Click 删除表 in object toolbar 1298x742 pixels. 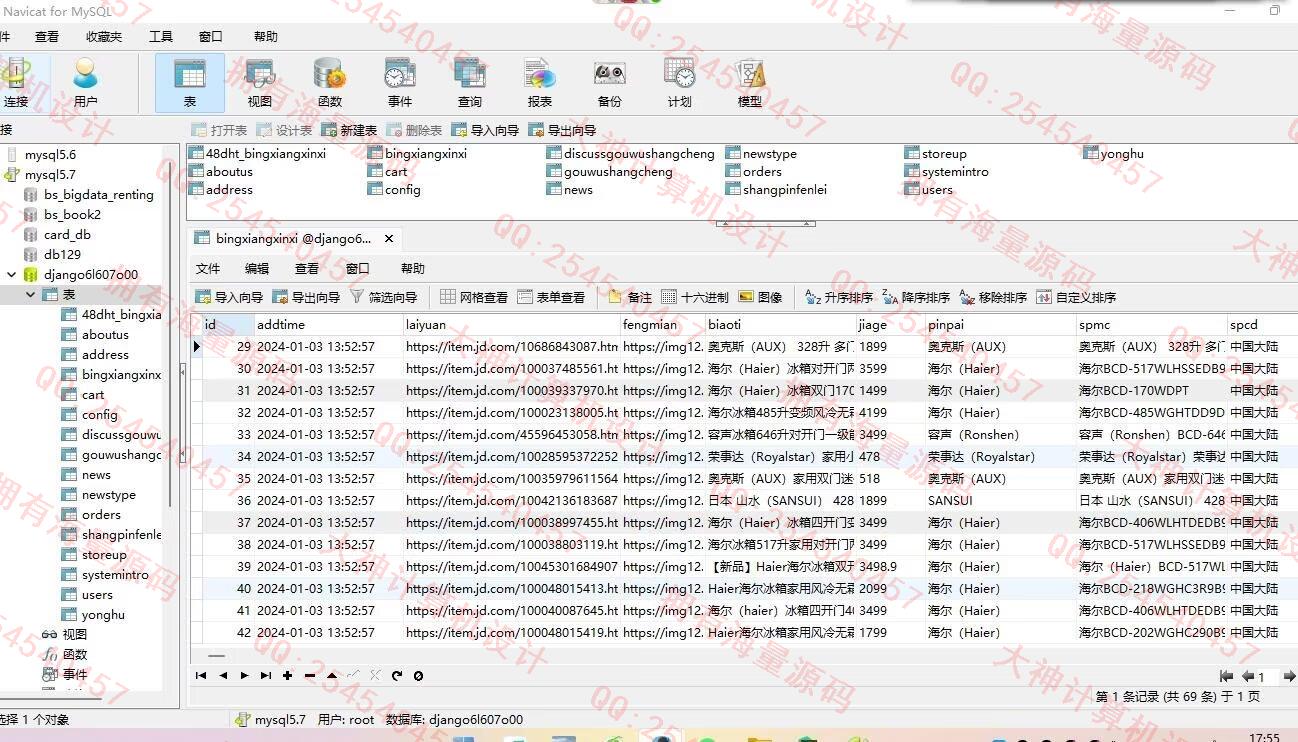click(414, 130)
